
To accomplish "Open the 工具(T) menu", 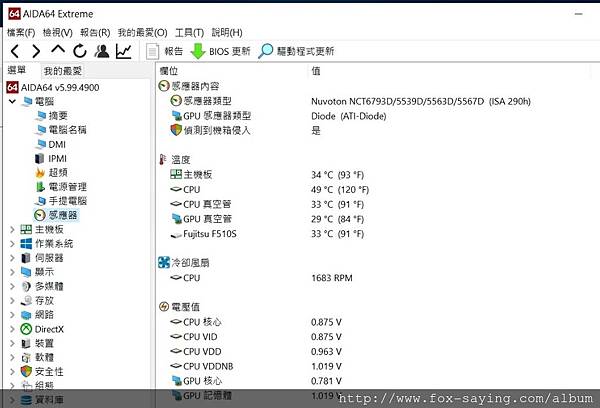I will pyautogui.click(x=189, y=33).
